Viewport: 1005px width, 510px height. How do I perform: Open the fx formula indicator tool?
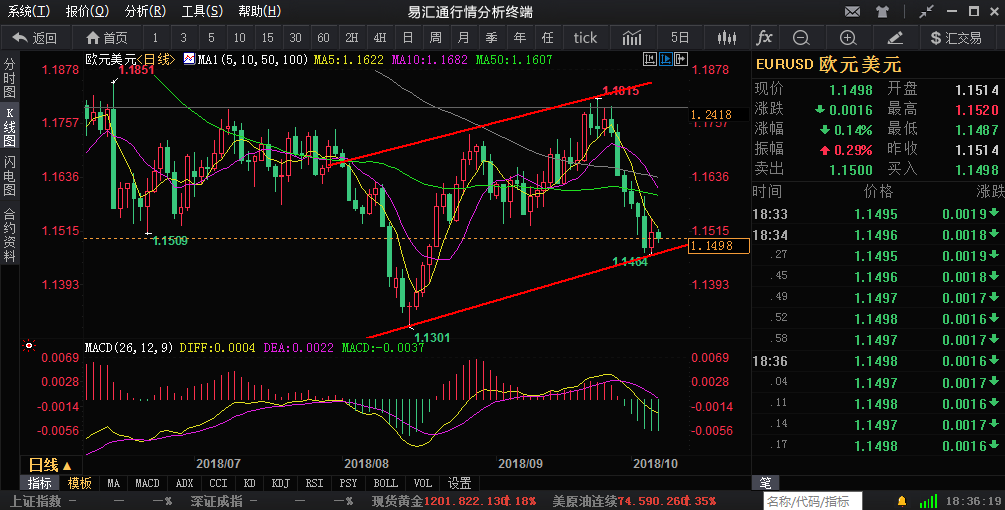pyautogui.click(x=764, y=38)
